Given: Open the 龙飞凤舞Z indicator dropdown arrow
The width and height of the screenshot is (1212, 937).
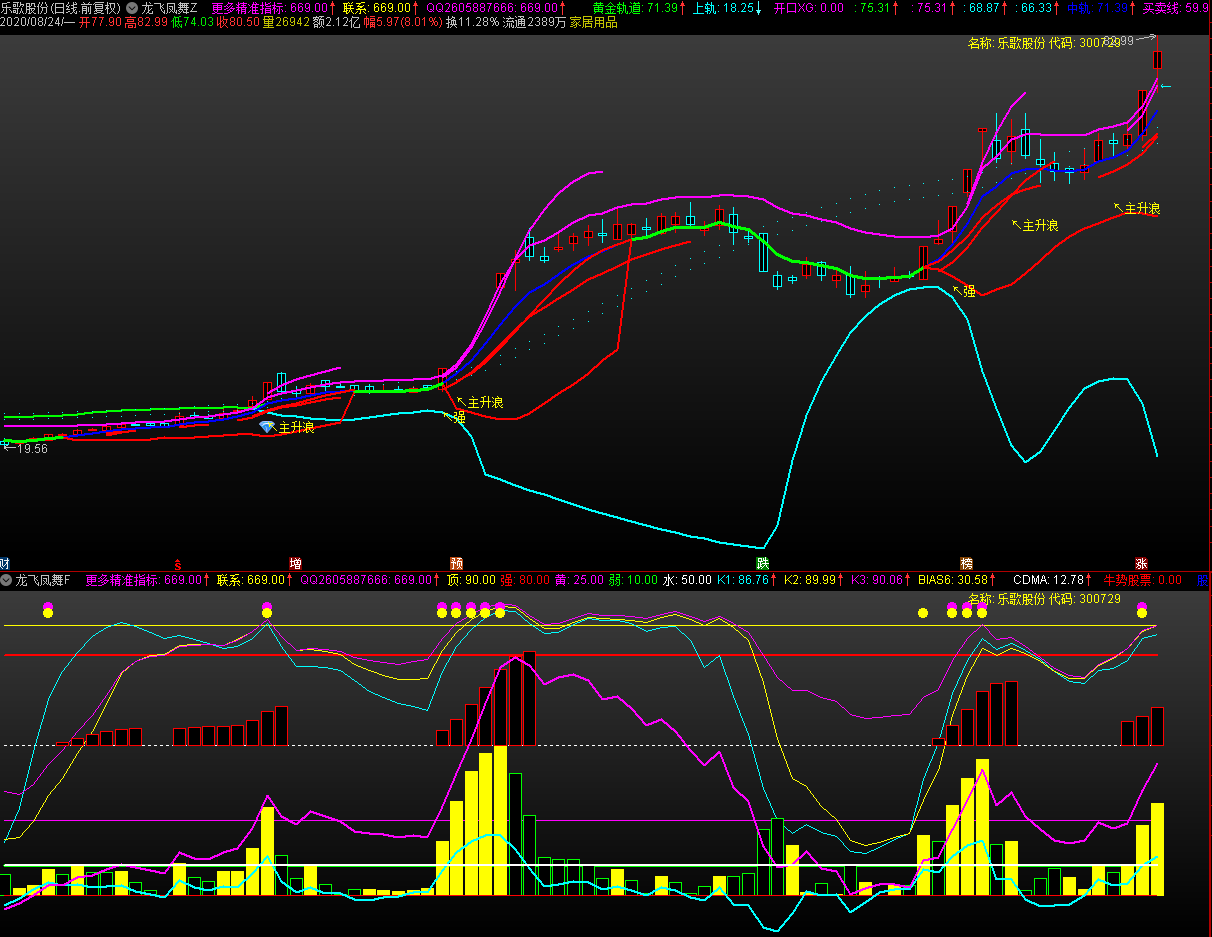Looking at the screenshot, I should [132, 7].
